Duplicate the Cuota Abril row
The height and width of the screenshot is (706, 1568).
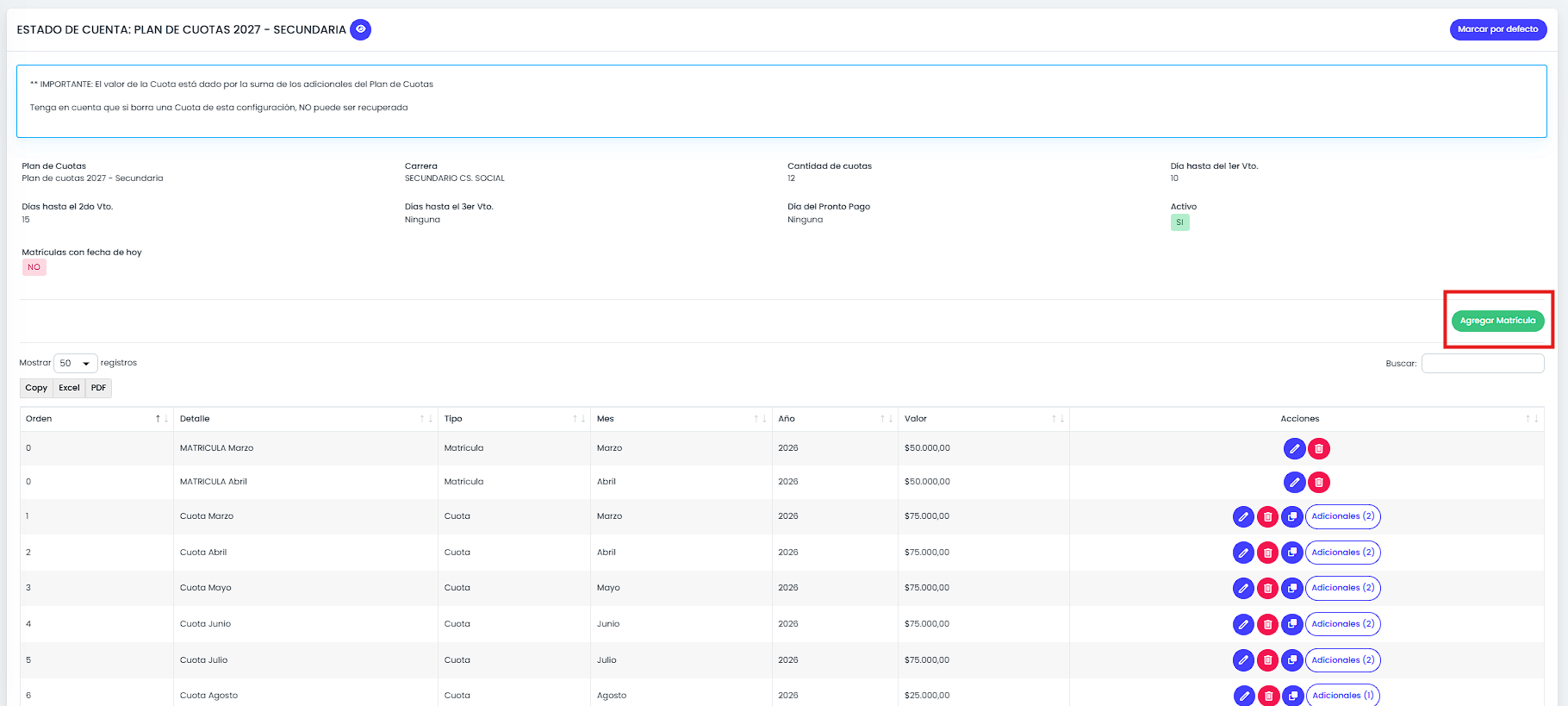pos(1292,553)
